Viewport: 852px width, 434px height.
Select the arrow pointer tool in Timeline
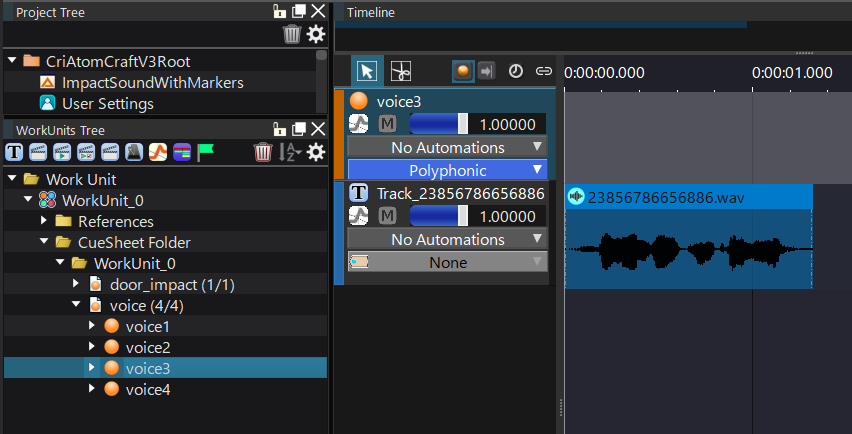point(367,71)
